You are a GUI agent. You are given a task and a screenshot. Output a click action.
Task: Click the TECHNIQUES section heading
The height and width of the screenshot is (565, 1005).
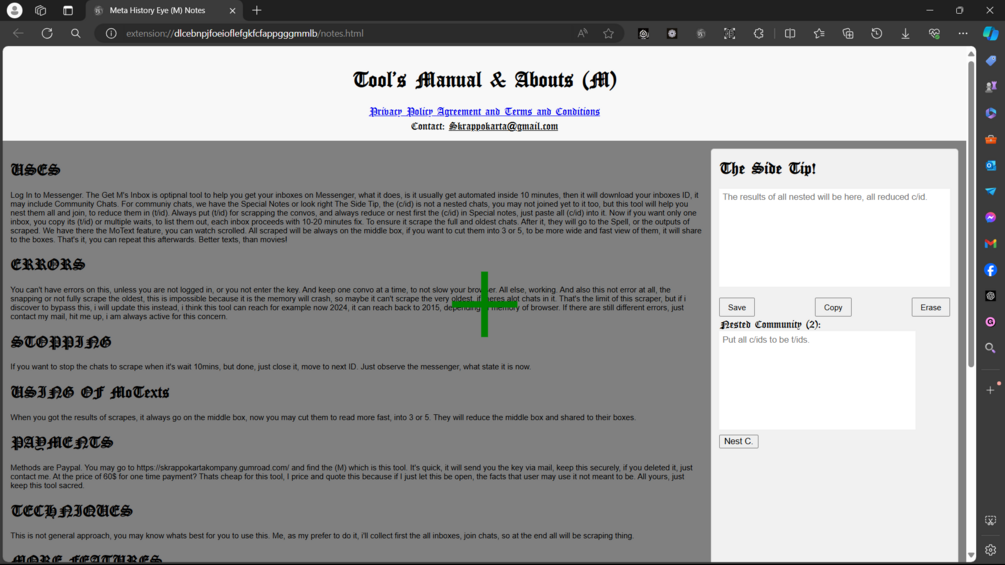(x=71, y=511)
